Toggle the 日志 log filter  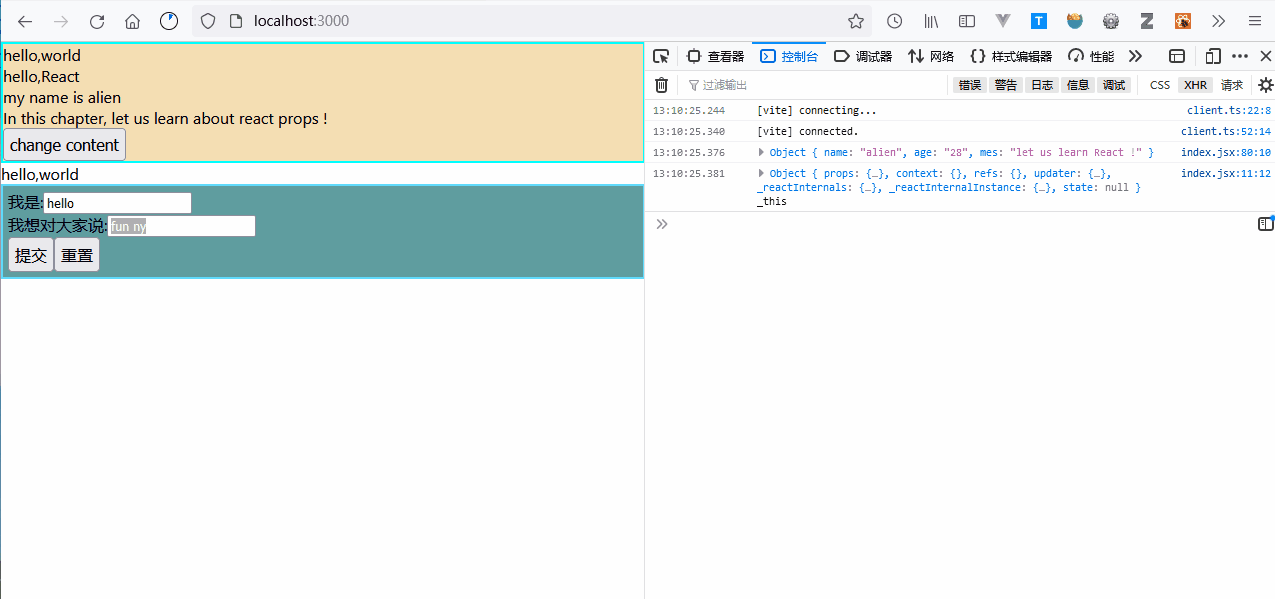click(1042, 85)
